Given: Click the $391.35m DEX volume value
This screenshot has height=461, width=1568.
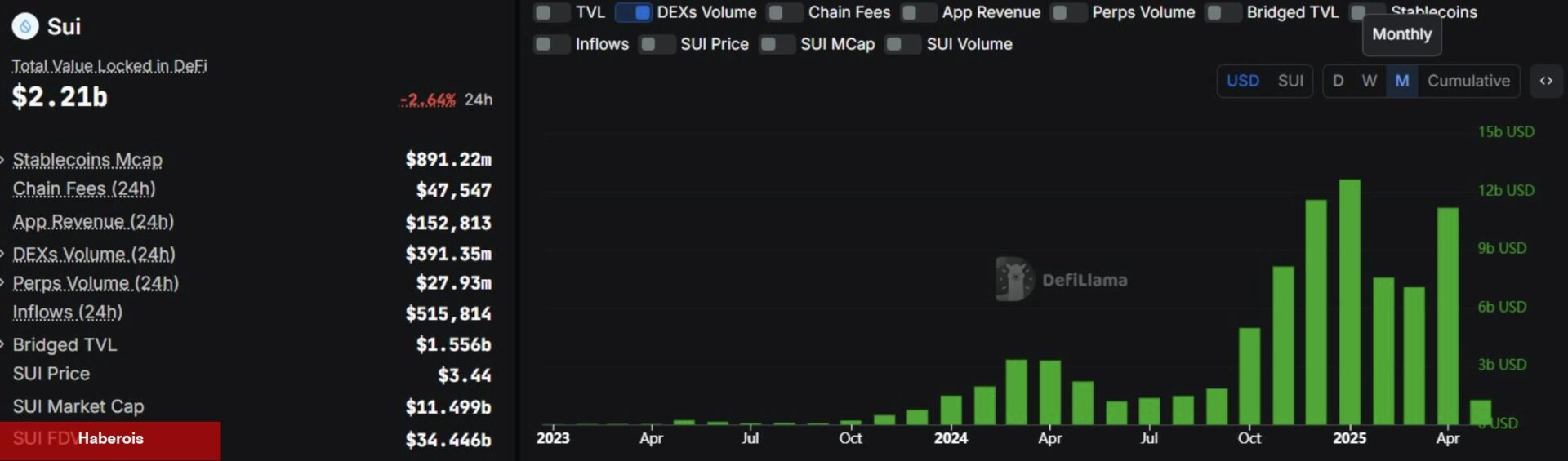Looking at the screenshot, I should [x=448, y=254].
